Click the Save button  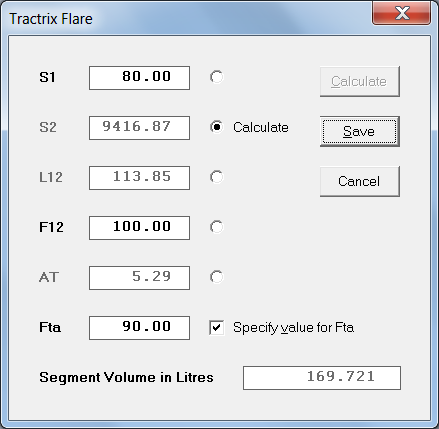click(360, 131)
